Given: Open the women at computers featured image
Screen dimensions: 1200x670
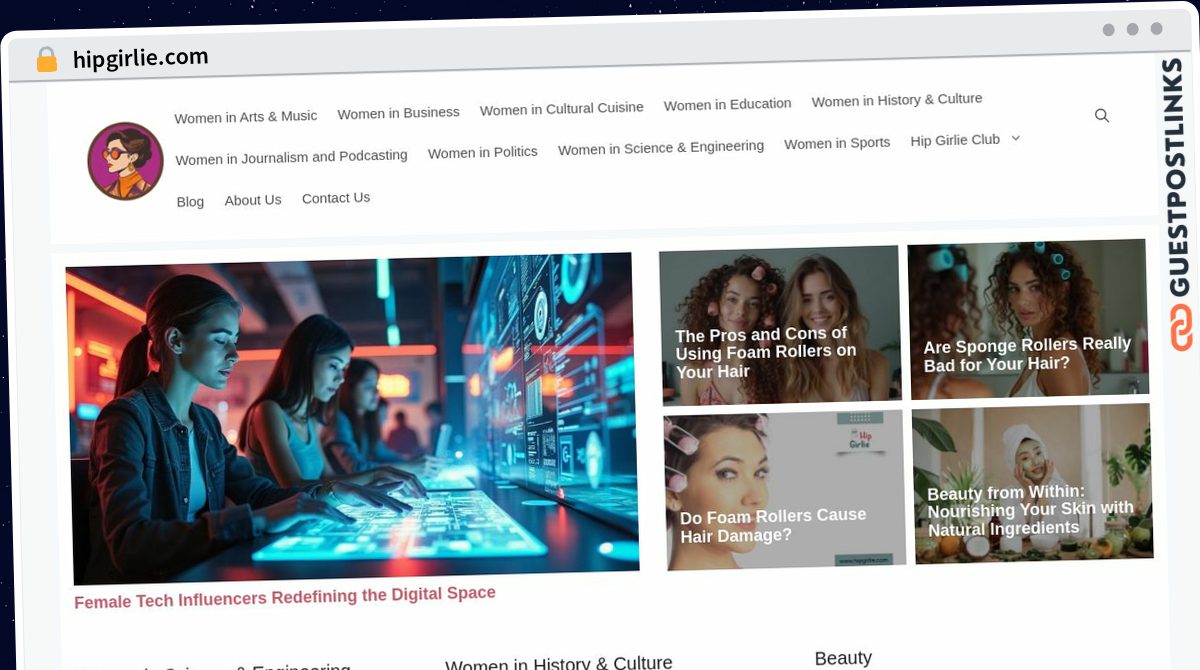Looking at the screenshot, I should click(x=352, y=418).
